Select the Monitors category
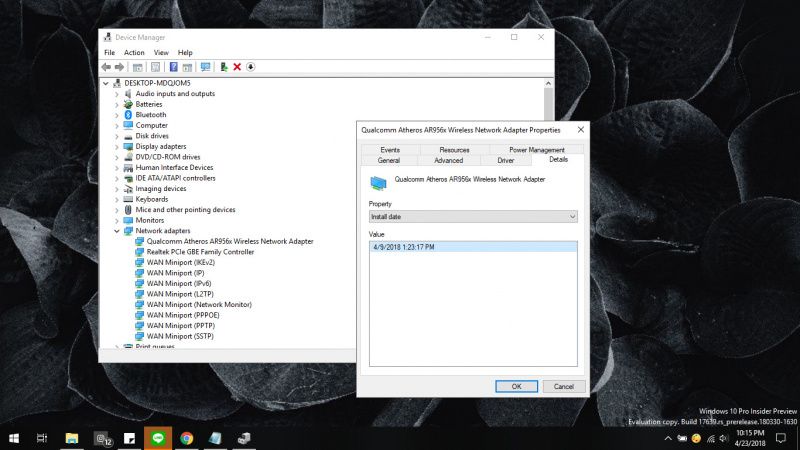The width and height of the screenshot is (800, 450). (x=149, y=220)
